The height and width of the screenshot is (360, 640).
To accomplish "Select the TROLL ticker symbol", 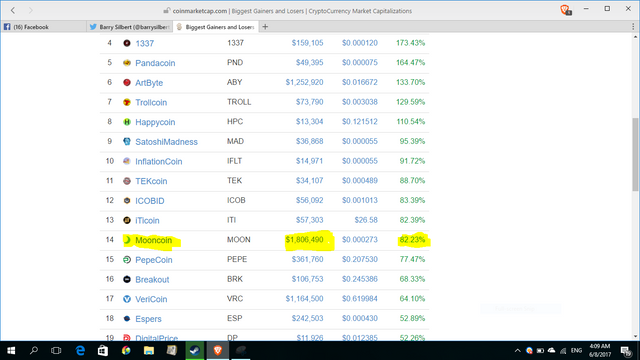I will tap(239, 102).
